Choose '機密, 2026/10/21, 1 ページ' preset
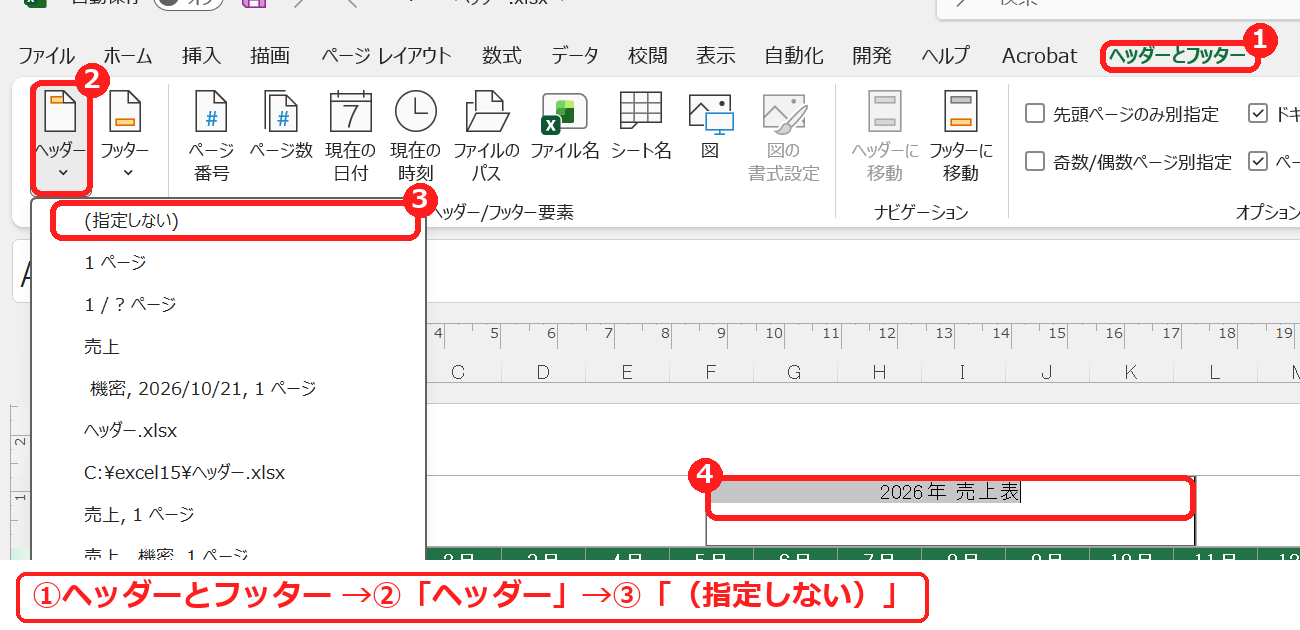Screen dimensions: 1300x630 (x=229, y=388)
